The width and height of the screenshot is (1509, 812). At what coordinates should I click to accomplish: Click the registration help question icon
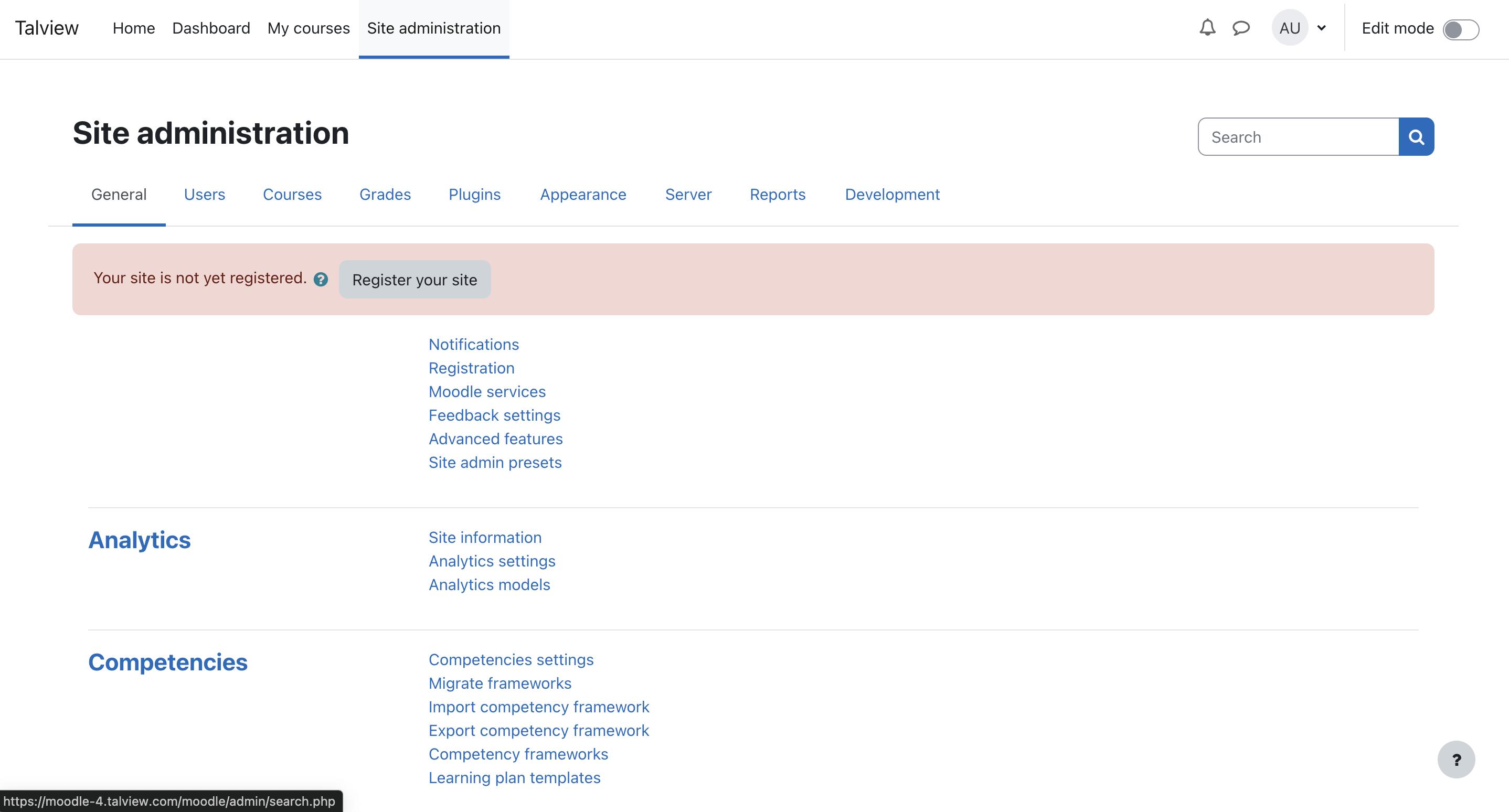(x=321, y=279)
